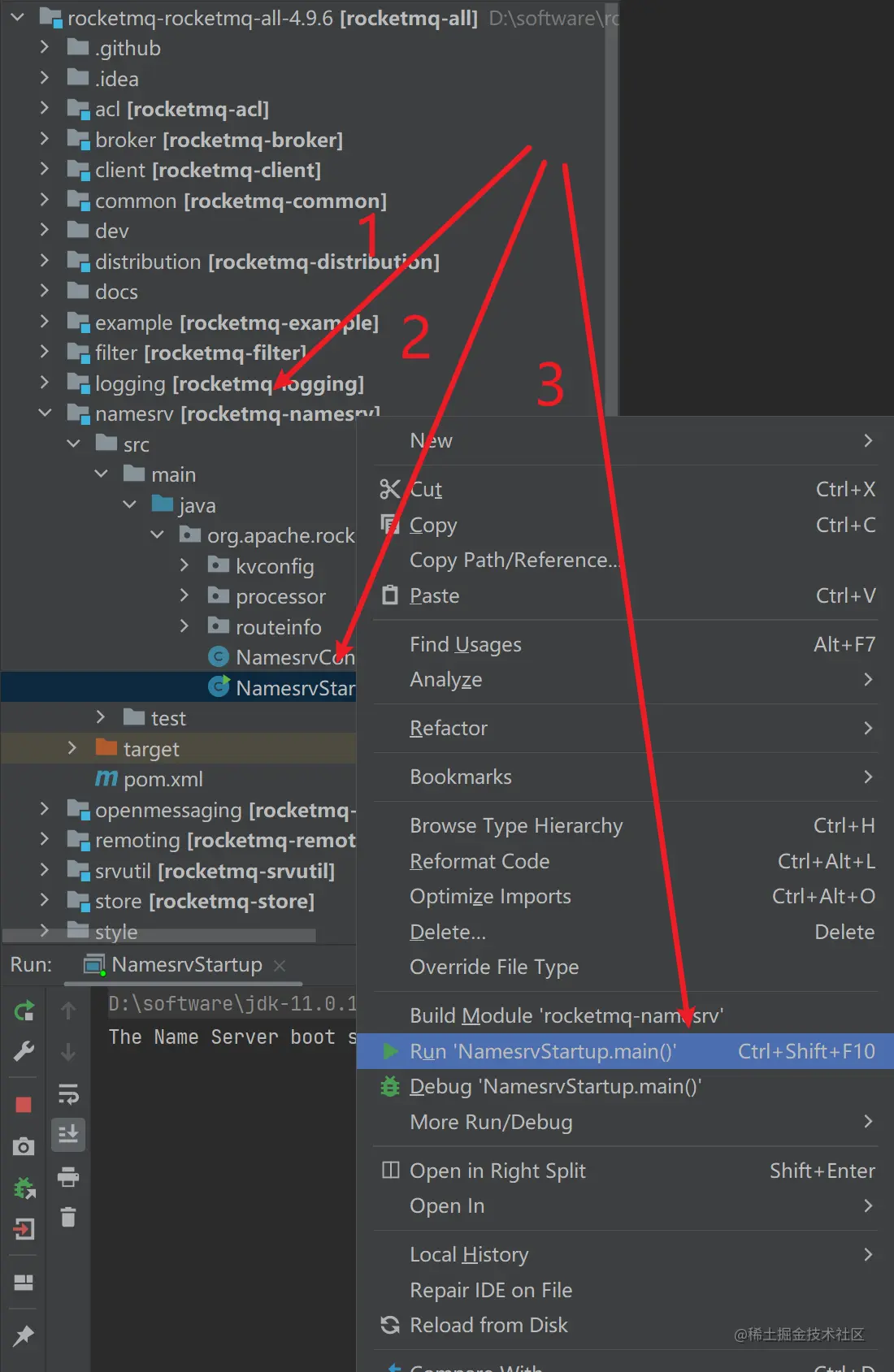Viewport: 894px width, 1372px height.
Task: Select Override File Type
Action: click(x=626, y=967)
